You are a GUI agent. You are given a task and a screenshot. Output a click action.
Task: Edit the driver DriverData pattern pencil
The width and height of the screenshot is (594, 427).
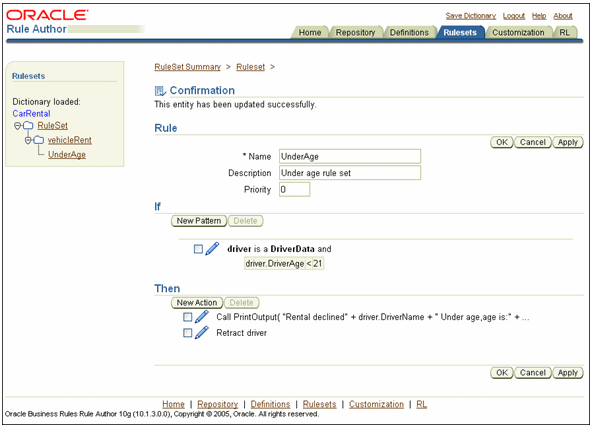[212, 249]
